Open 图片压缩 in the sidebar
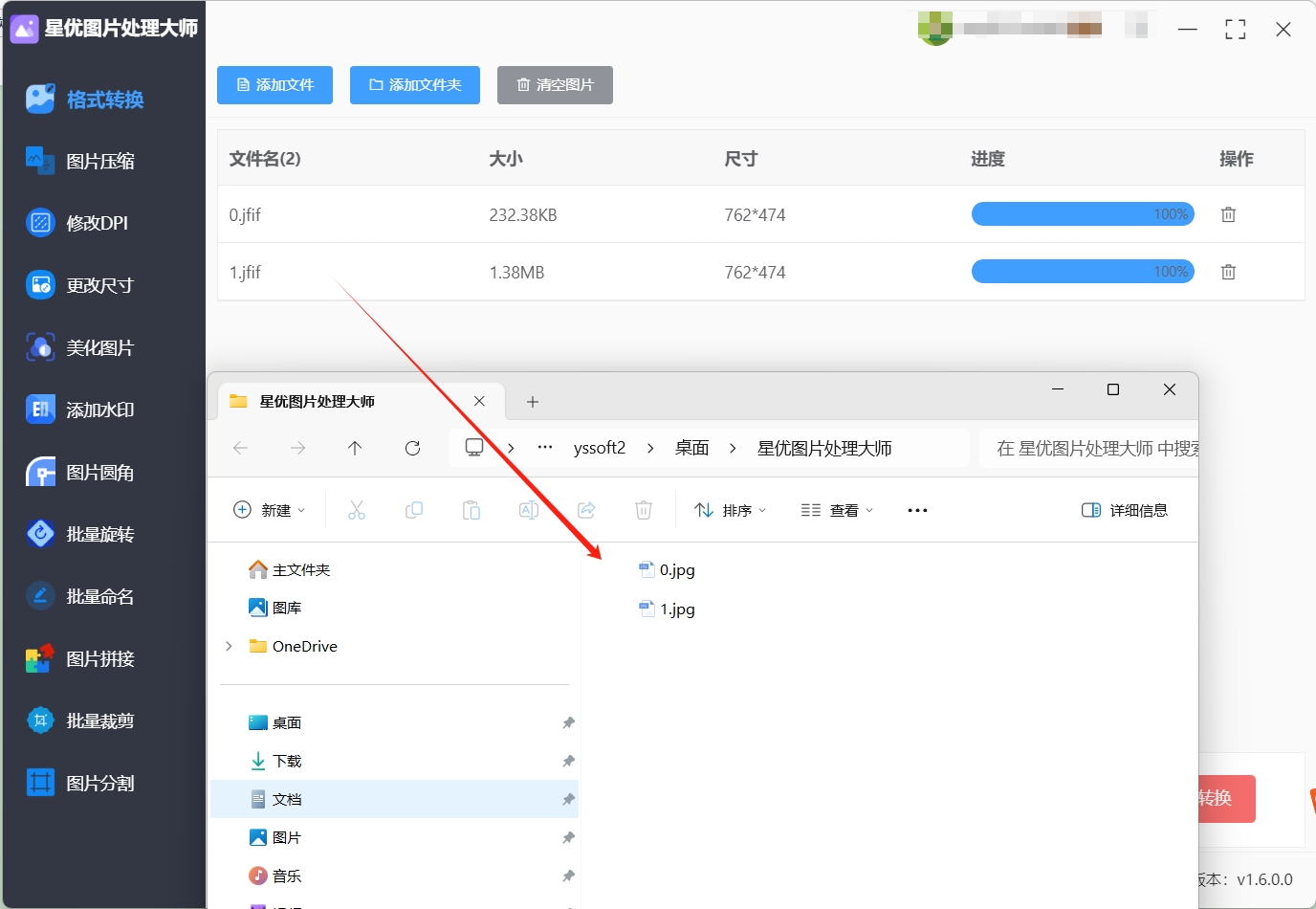The image size is (1316, 909). 80,162
